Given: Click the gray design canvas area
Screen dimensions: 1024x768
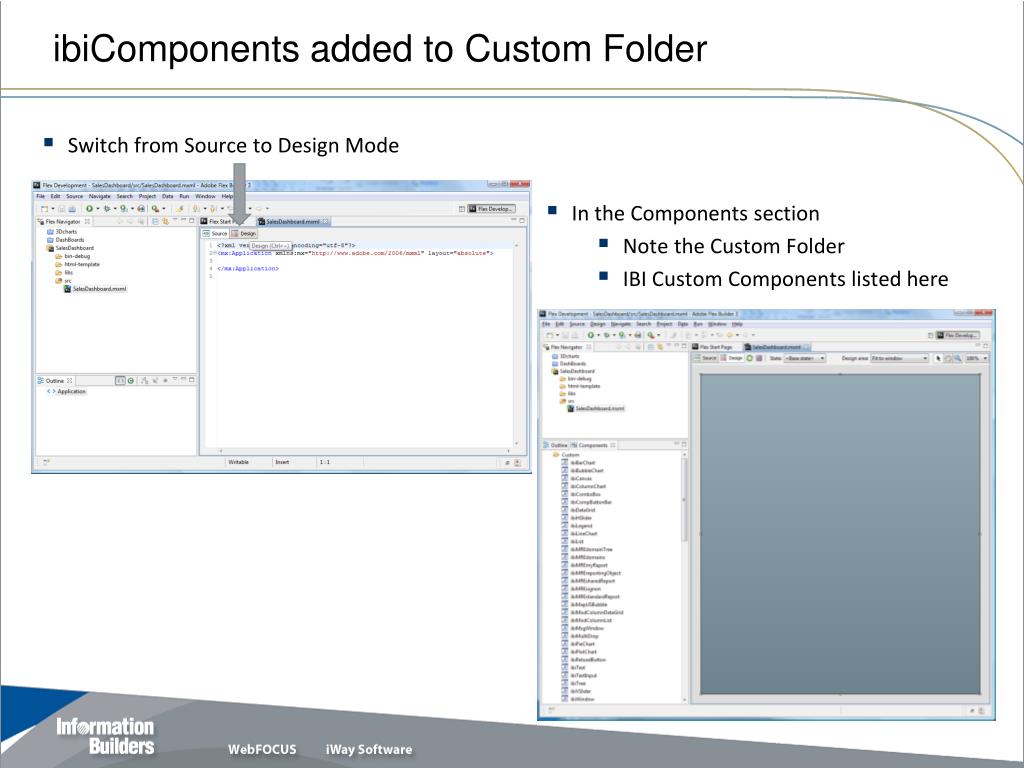Looking at the screenshot, I should pyautogui.click(x=840, y=534).
